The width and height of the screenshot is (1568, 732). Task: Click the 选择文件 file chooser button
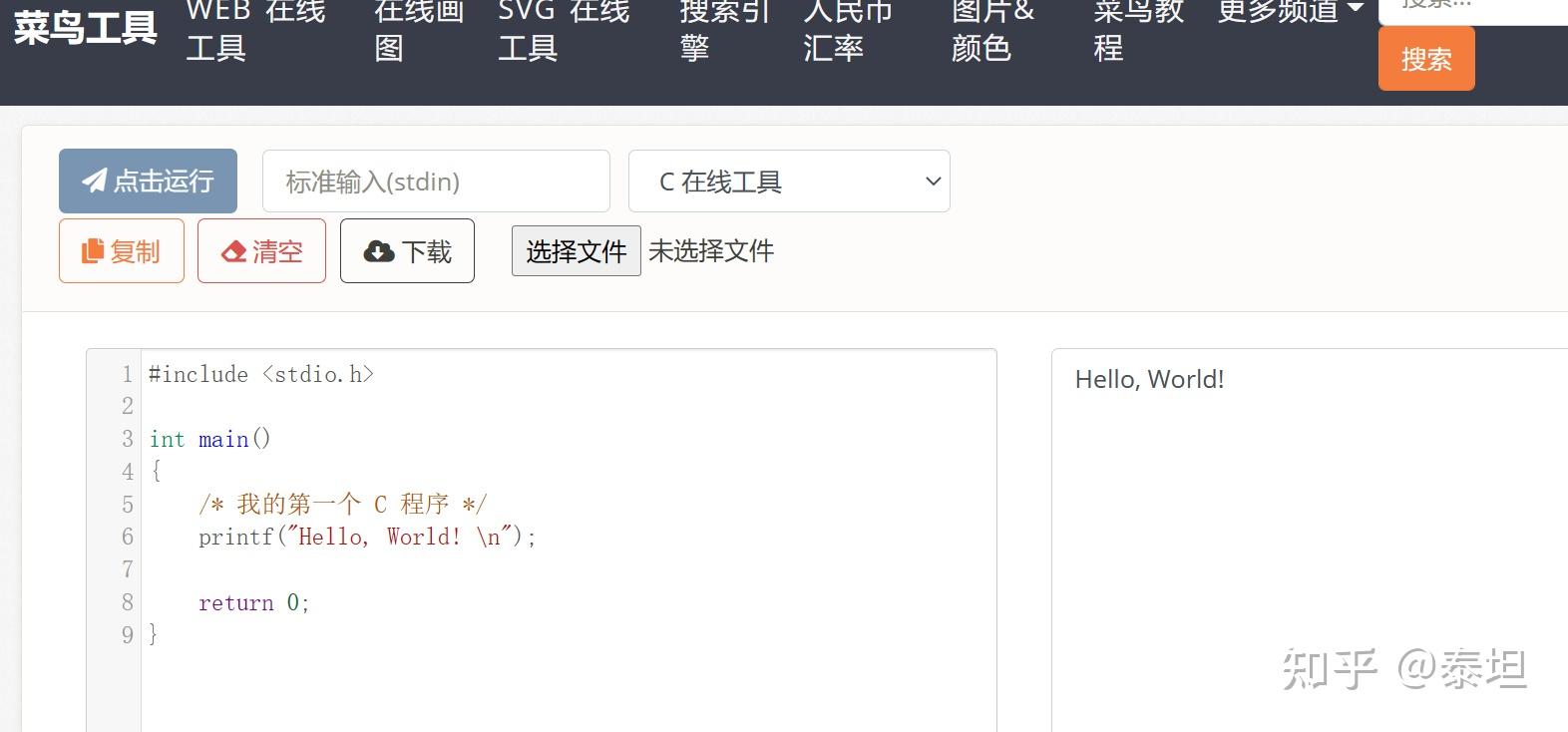pyautogui.click(x=577, y=251)
